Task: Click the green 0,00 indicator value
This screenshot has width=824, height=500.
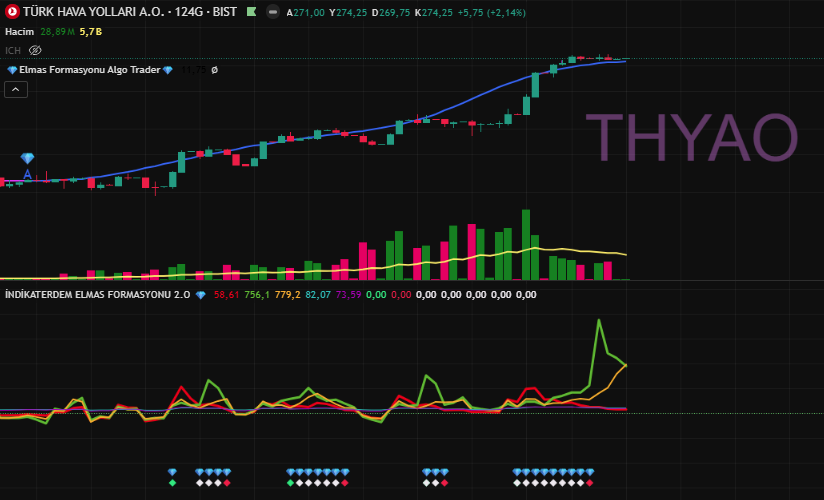Action: point(376,295)
